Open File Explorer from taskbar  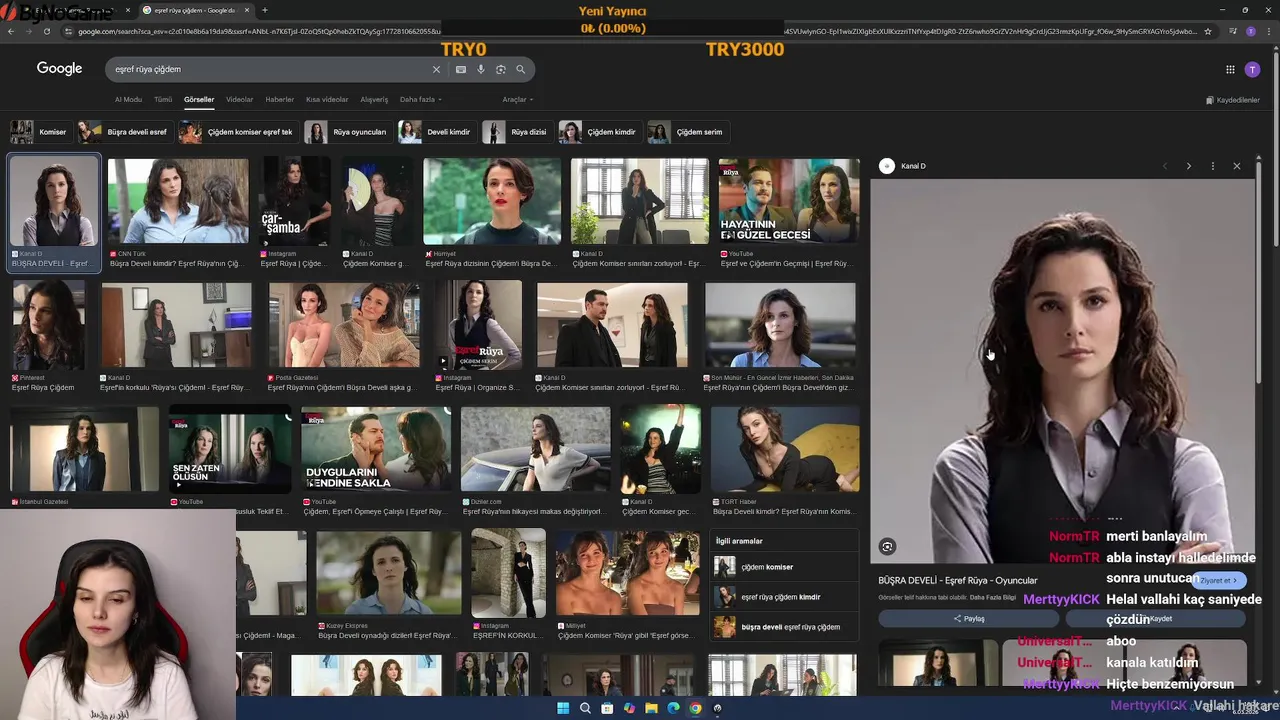(651, 708)
